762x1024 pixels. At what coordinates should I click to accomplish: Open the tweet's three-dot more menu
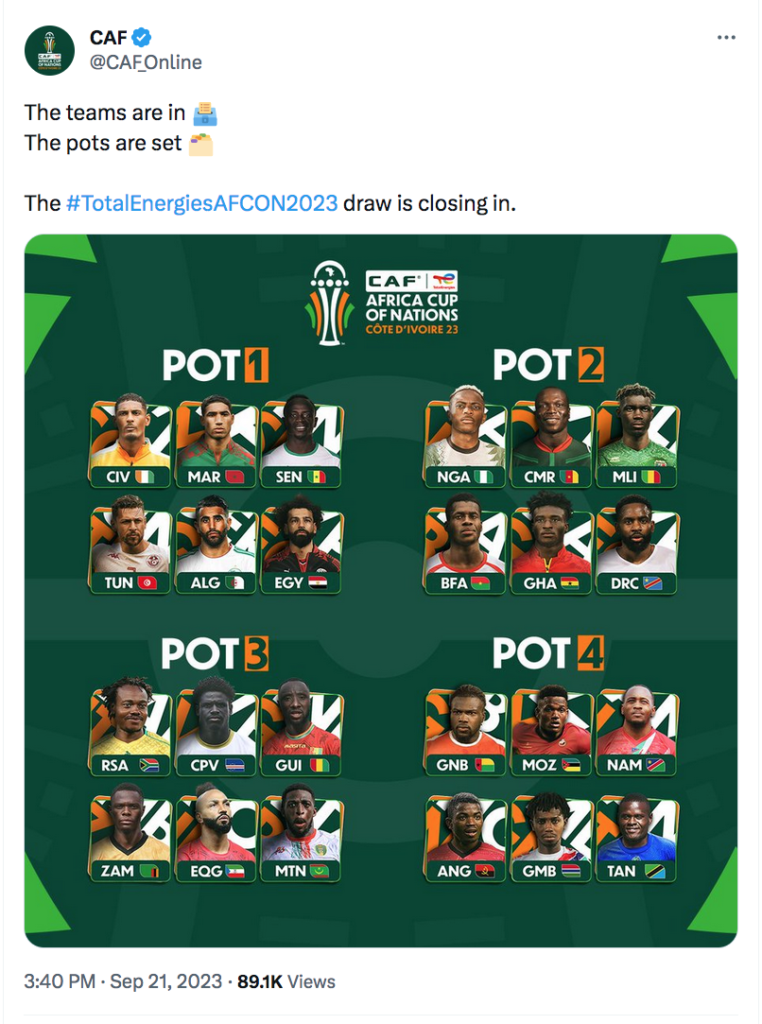726,38
